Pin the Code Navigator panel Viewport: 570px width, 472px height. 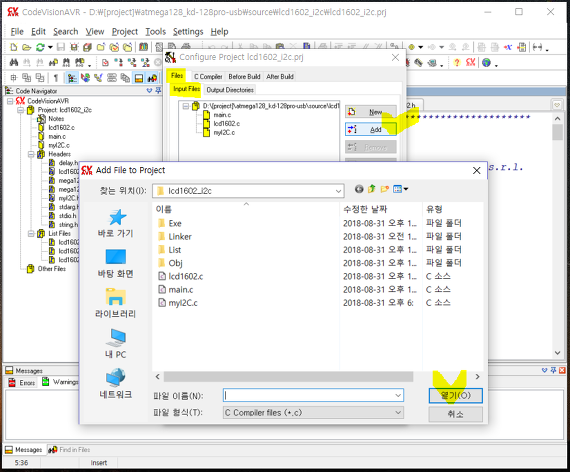pyautogui.click(x=158, y=91)
